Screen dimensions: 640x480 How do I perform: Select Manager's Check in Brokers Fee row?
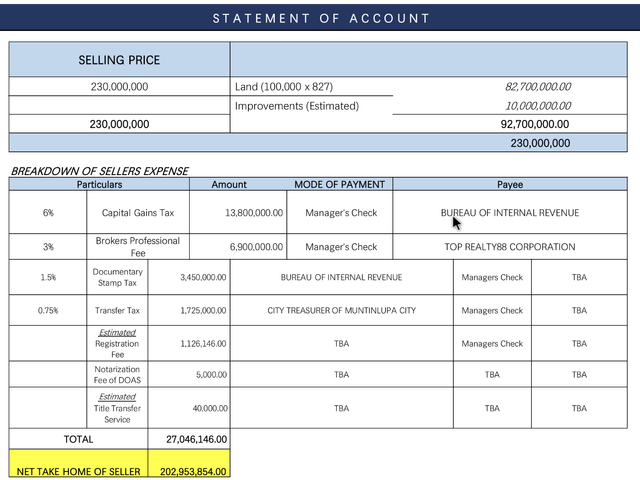(340, 247)
